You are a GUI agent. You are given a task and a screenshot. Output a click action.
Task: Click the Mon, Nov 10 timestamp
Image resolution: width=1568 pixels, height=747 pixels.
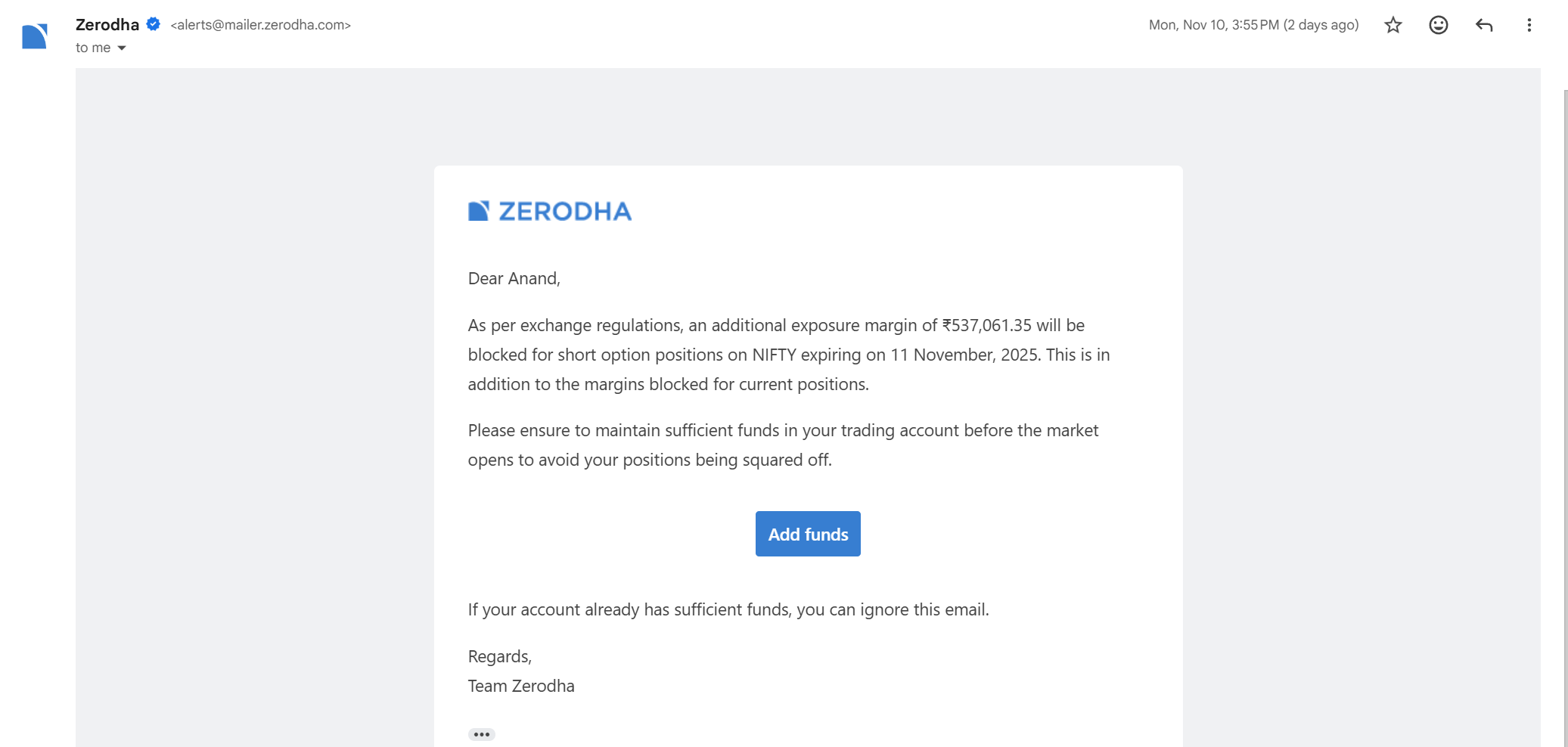pos(1253,25)
